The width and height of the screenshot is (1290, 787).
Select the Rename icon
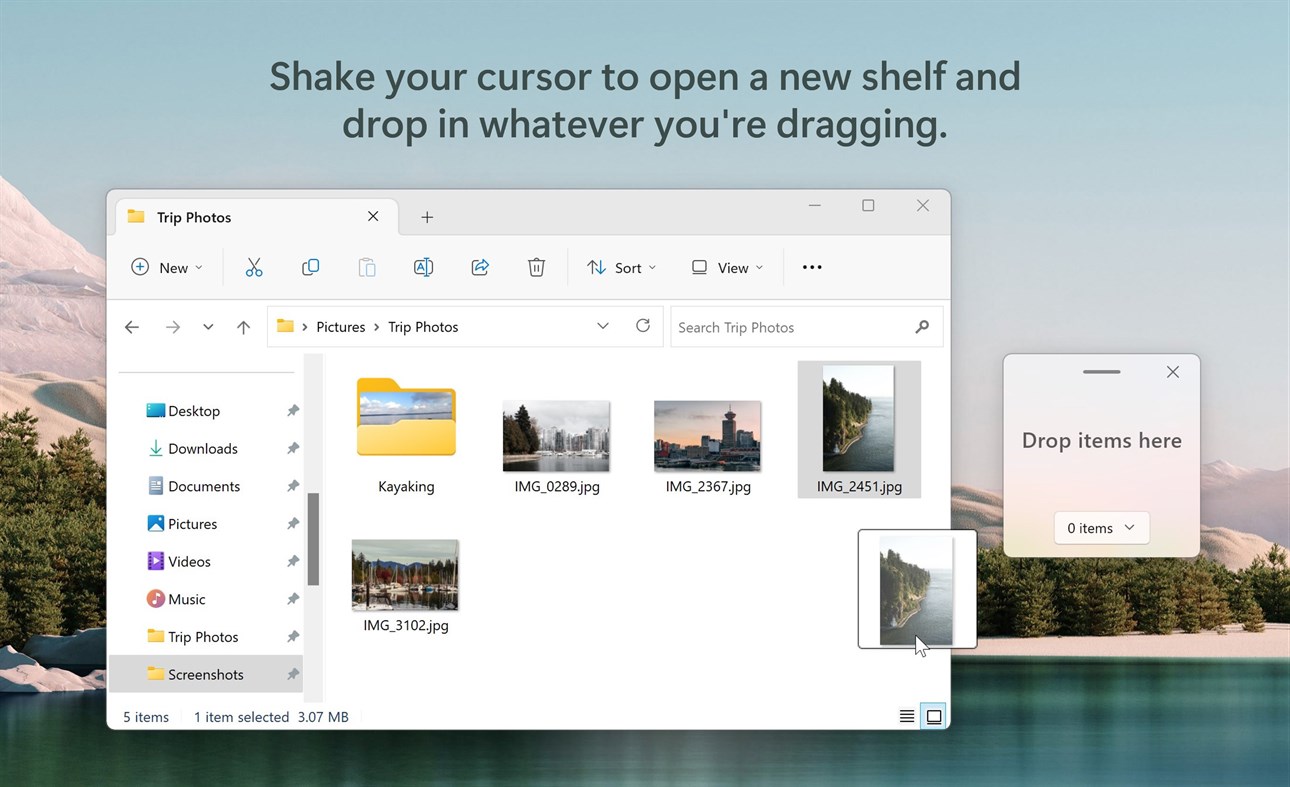click(423, 267)
